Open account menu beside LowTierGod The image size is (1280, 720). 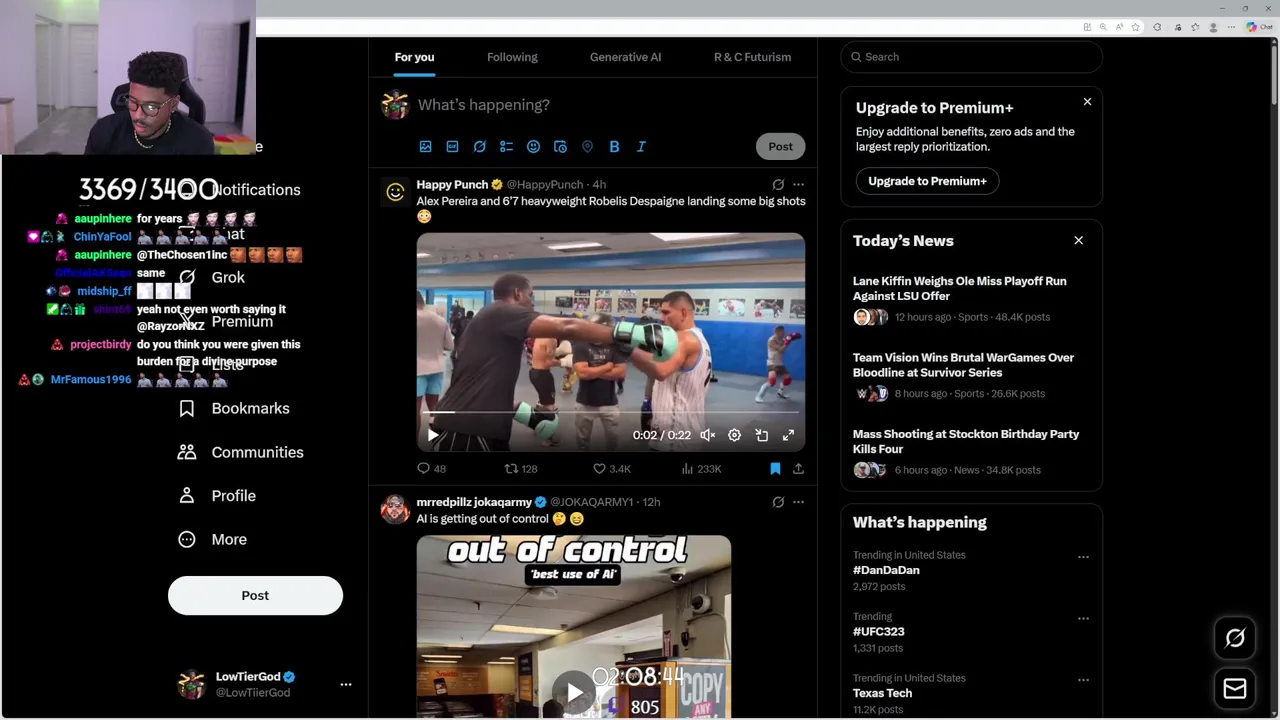coord(346,684)
